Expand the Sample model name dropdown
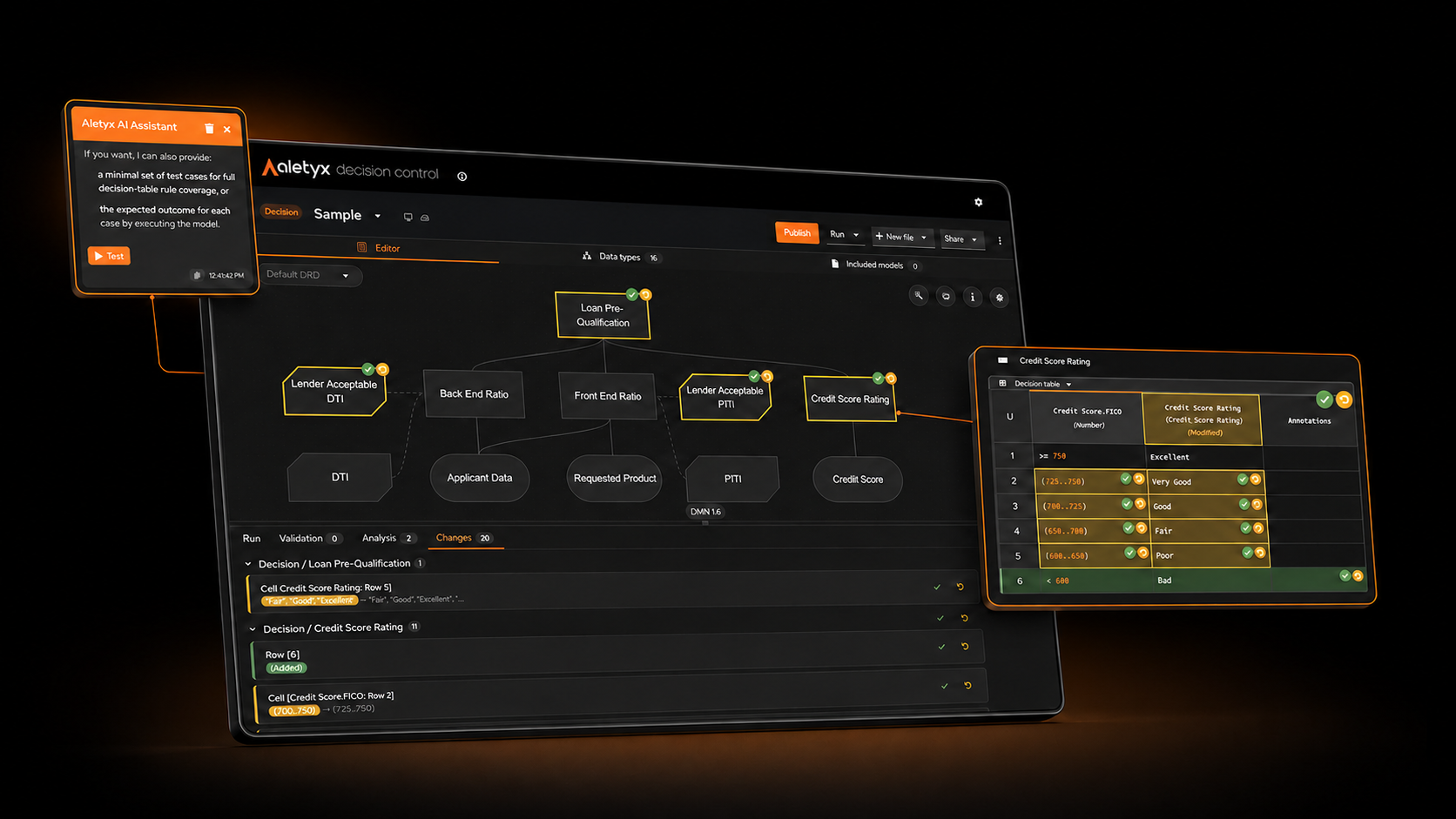 point(378,216)
